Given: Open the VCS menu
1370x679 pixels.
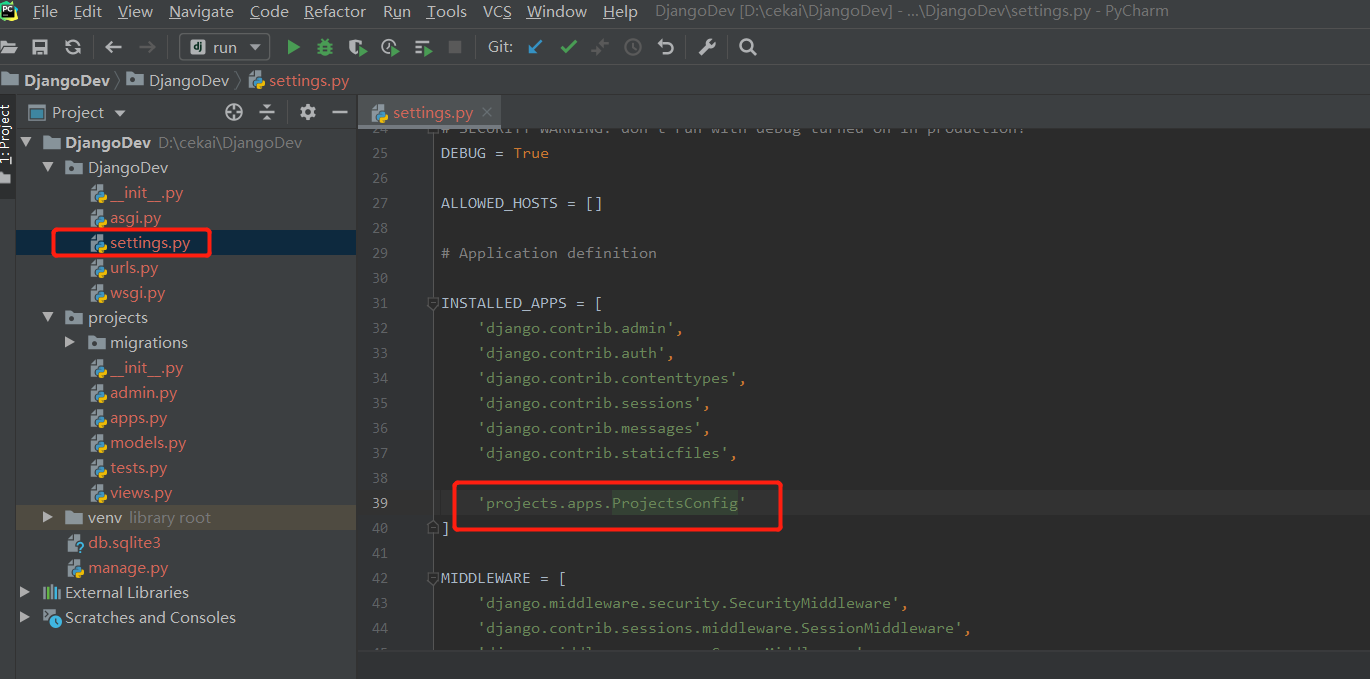Looking at the screenshot, I should (497, 12).
